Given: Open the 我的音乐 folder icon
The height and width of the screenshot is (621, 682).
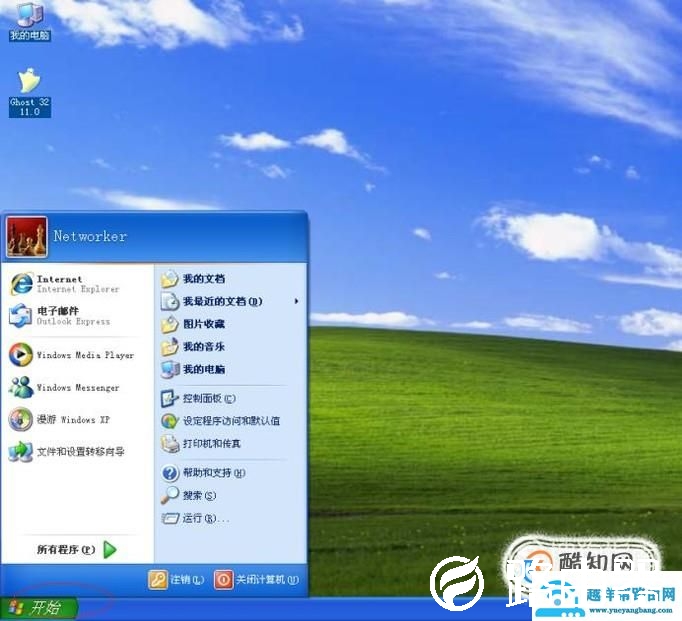Looking at the screenshot, I should (x=170, y=347).
